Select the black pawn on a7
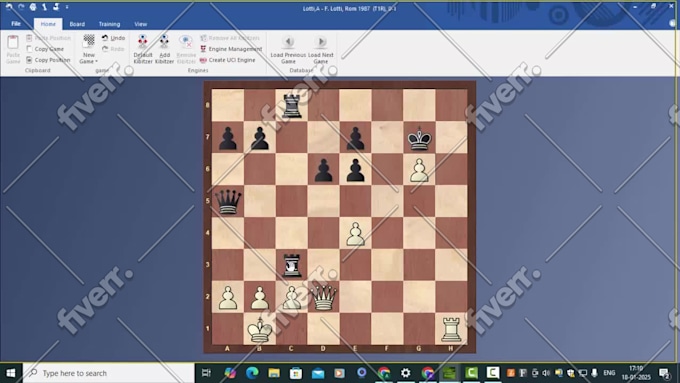 (228, 137)
